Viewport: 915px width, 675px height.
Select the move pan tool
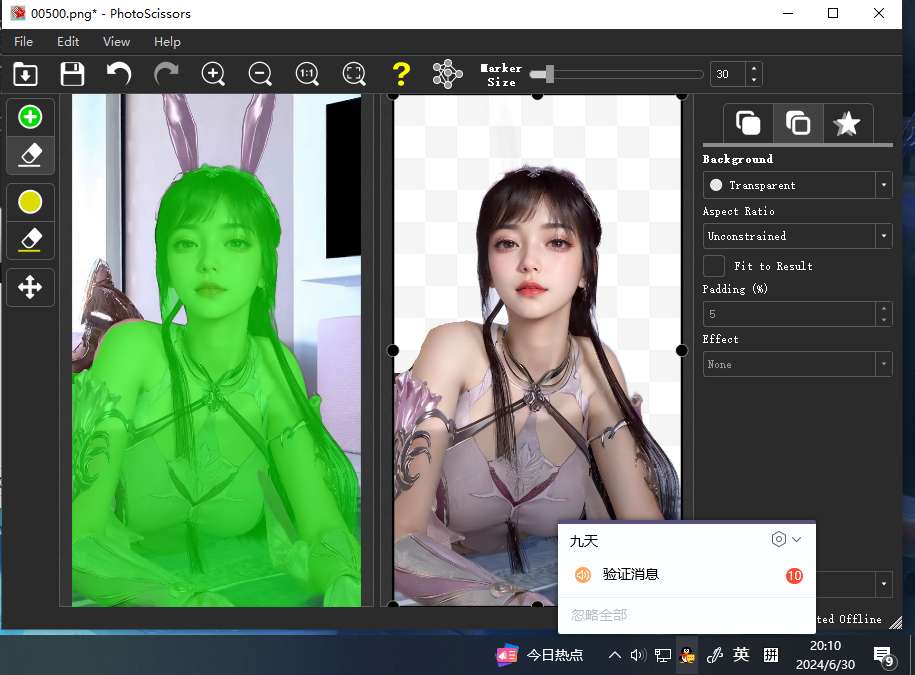pos(30,288)
